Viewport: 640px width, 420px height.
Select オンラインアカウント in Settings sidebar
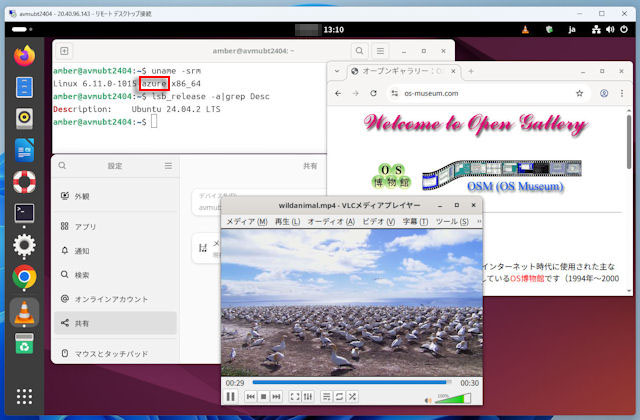coord(115,299)
